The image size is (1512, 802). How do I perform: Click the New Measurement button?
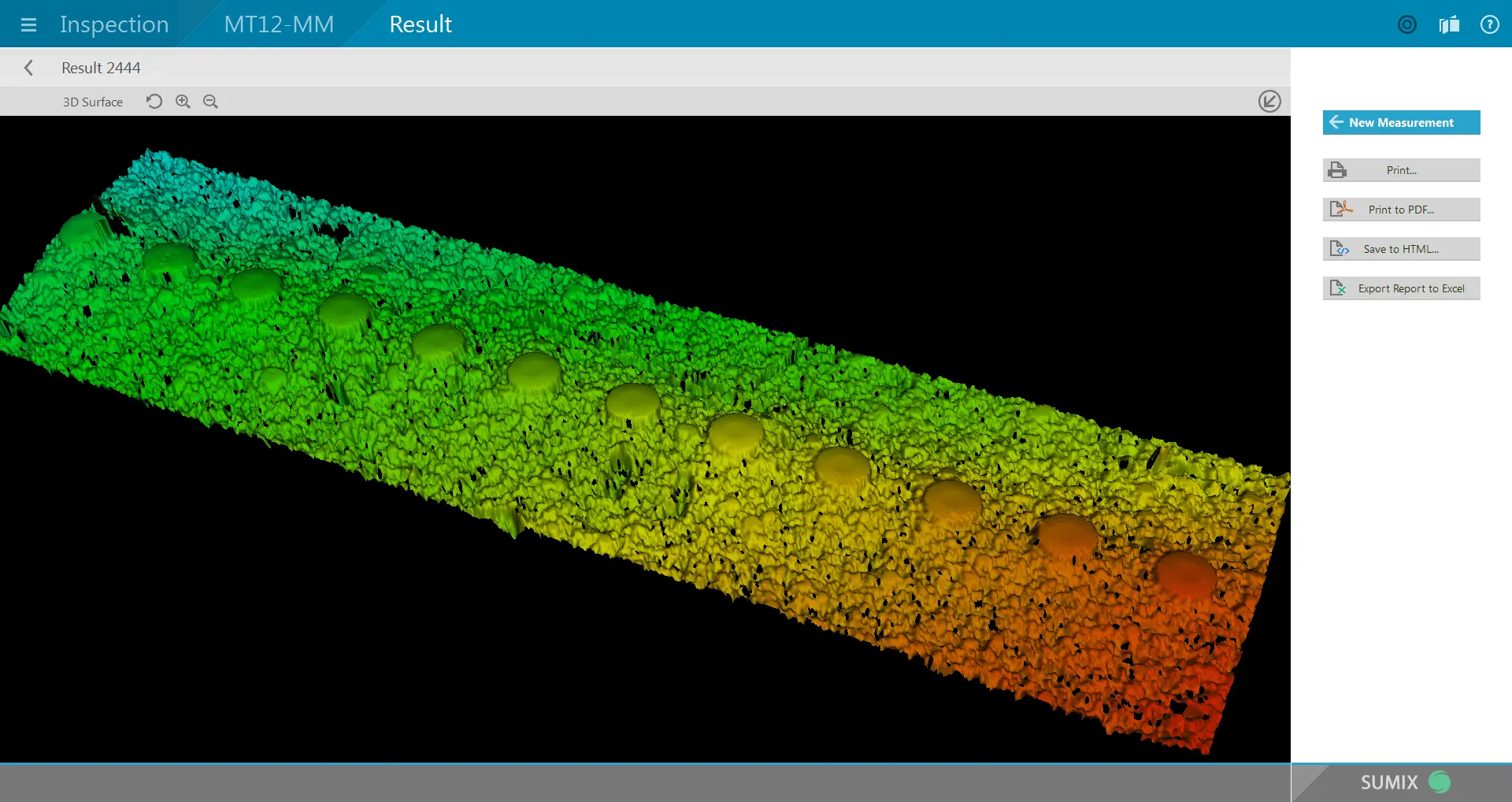click(x=1401, y=122)
